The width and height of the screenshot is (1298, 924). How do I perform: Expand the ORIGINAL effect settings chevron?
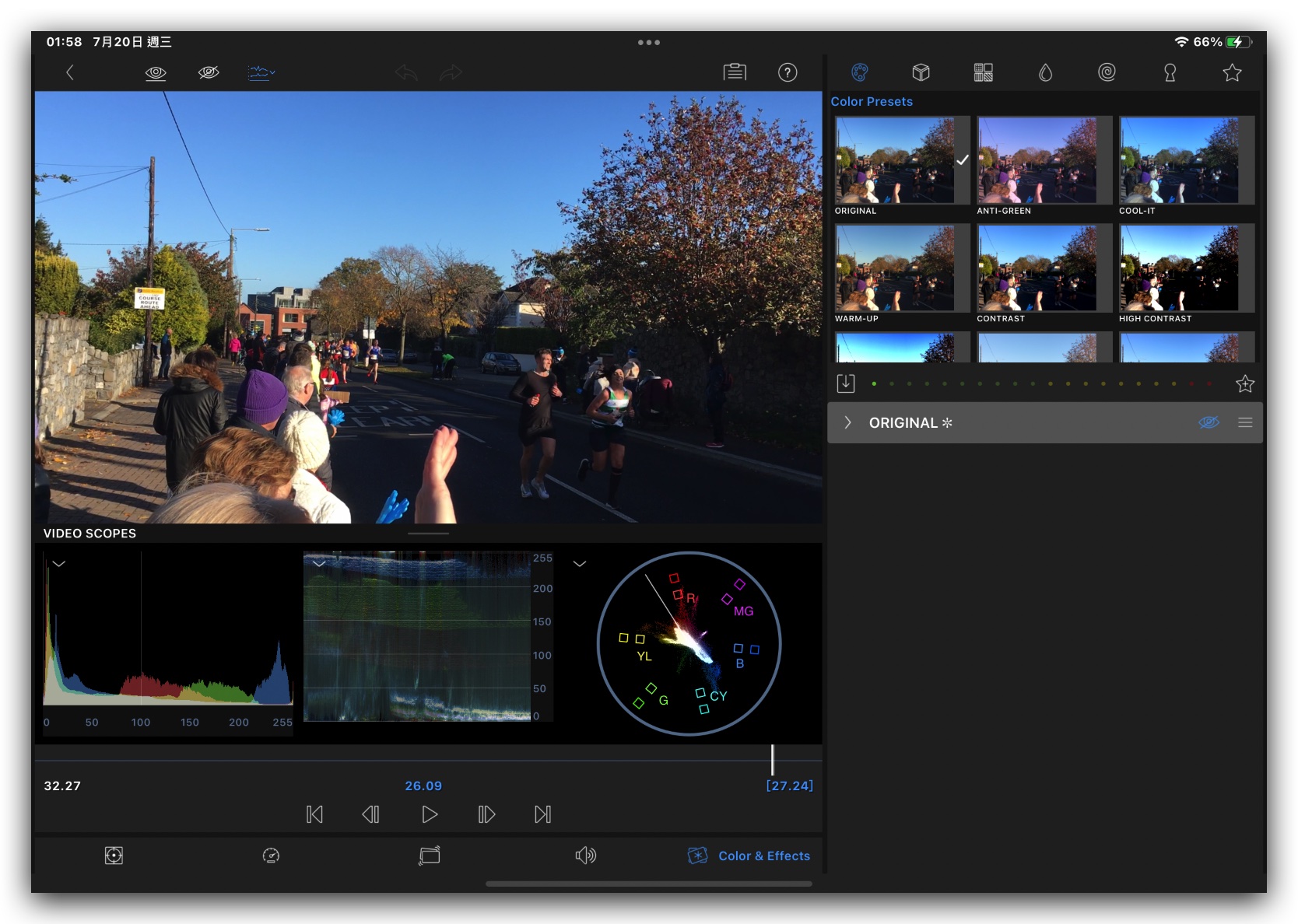tap(848, 422)
